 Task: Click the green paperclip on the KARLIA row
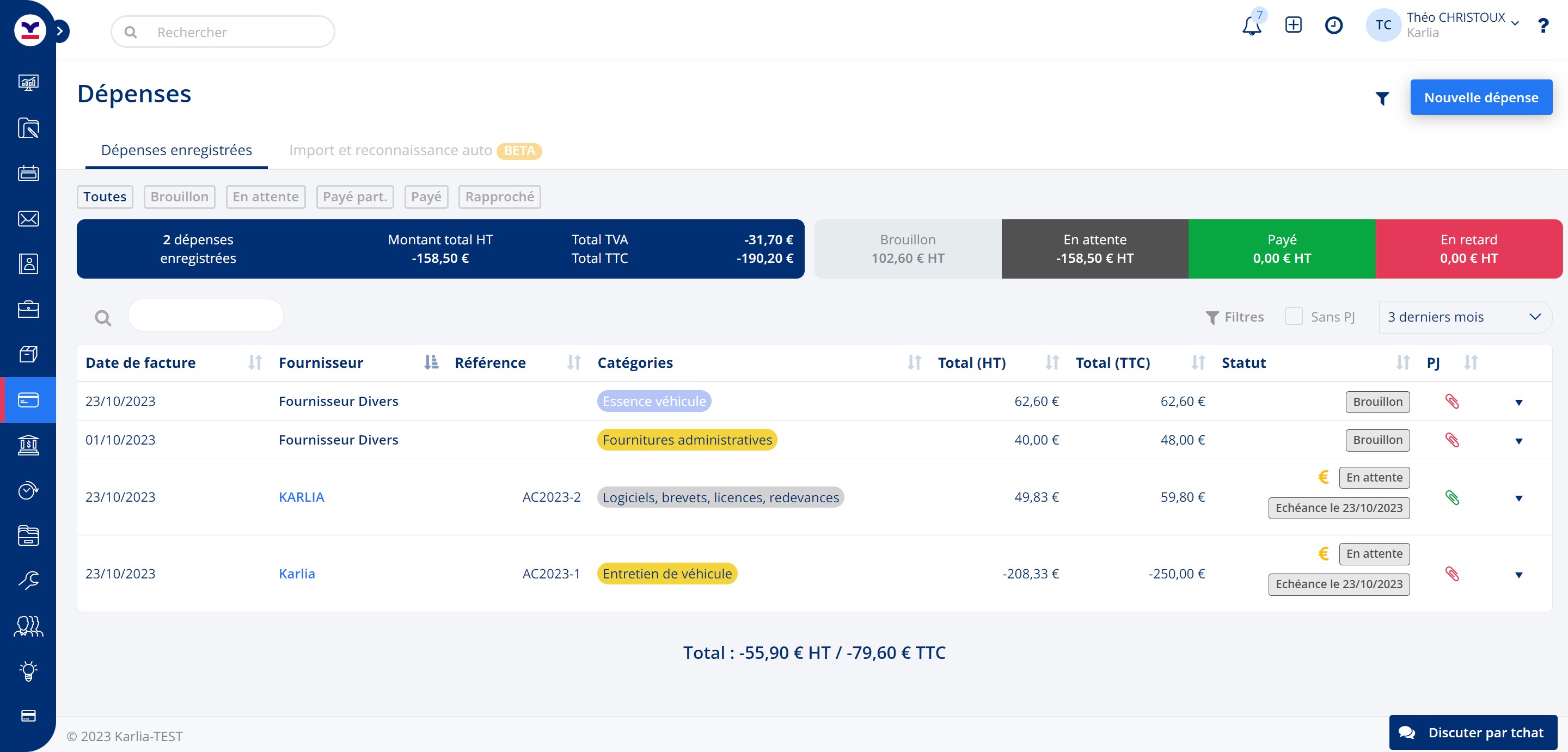point(1451,498)
